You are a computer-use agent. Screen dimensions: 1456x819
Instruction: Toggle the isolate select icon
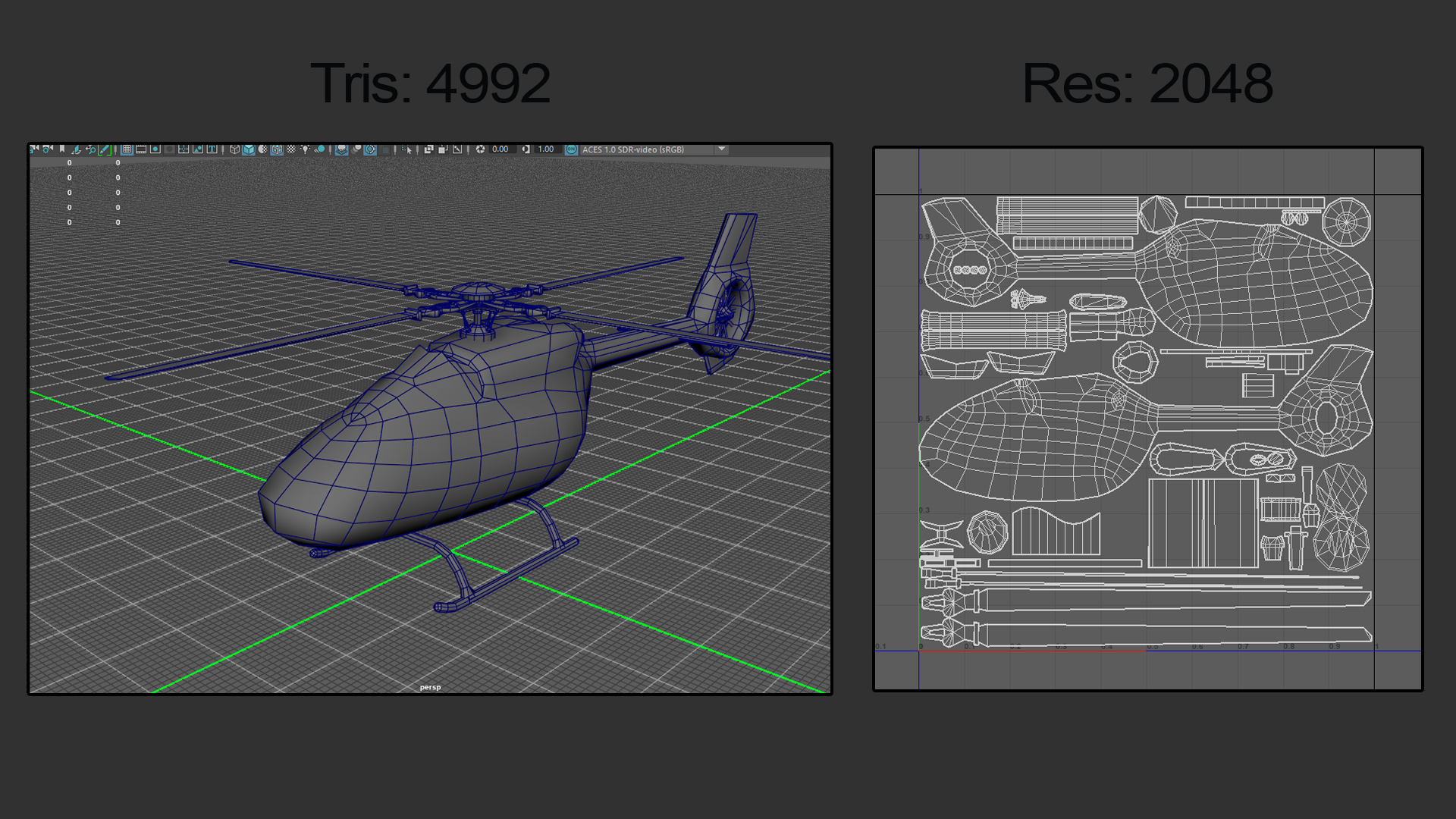(x=407, y=149)
